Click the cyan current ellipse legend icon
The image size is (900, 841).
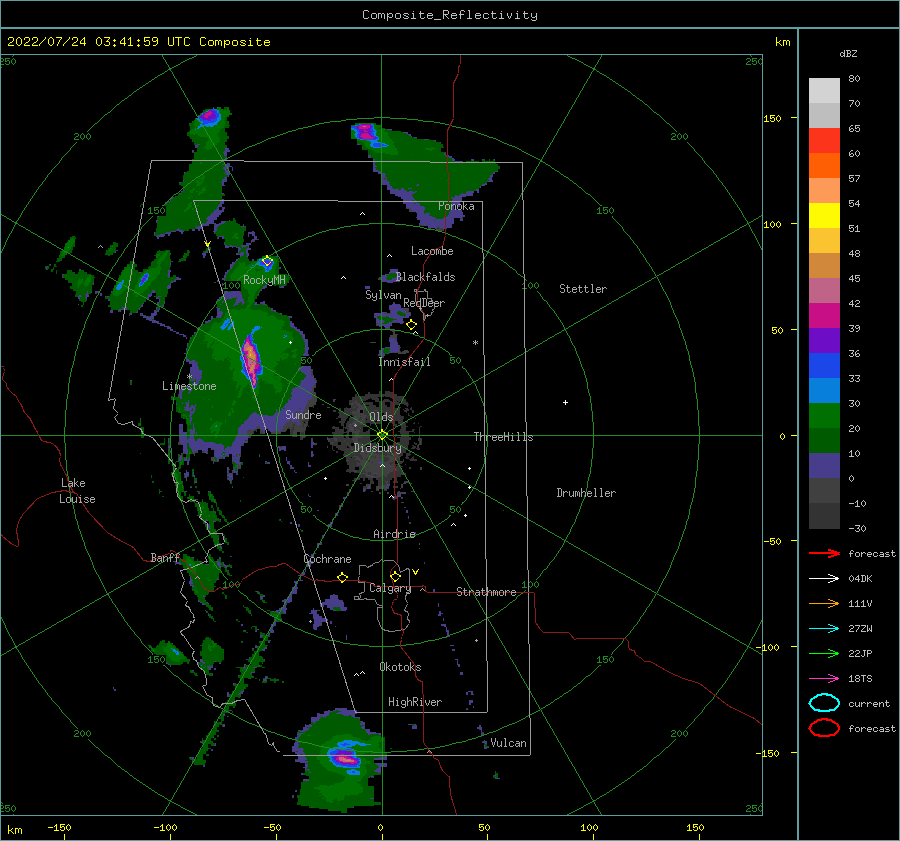[x=824, y=703]
